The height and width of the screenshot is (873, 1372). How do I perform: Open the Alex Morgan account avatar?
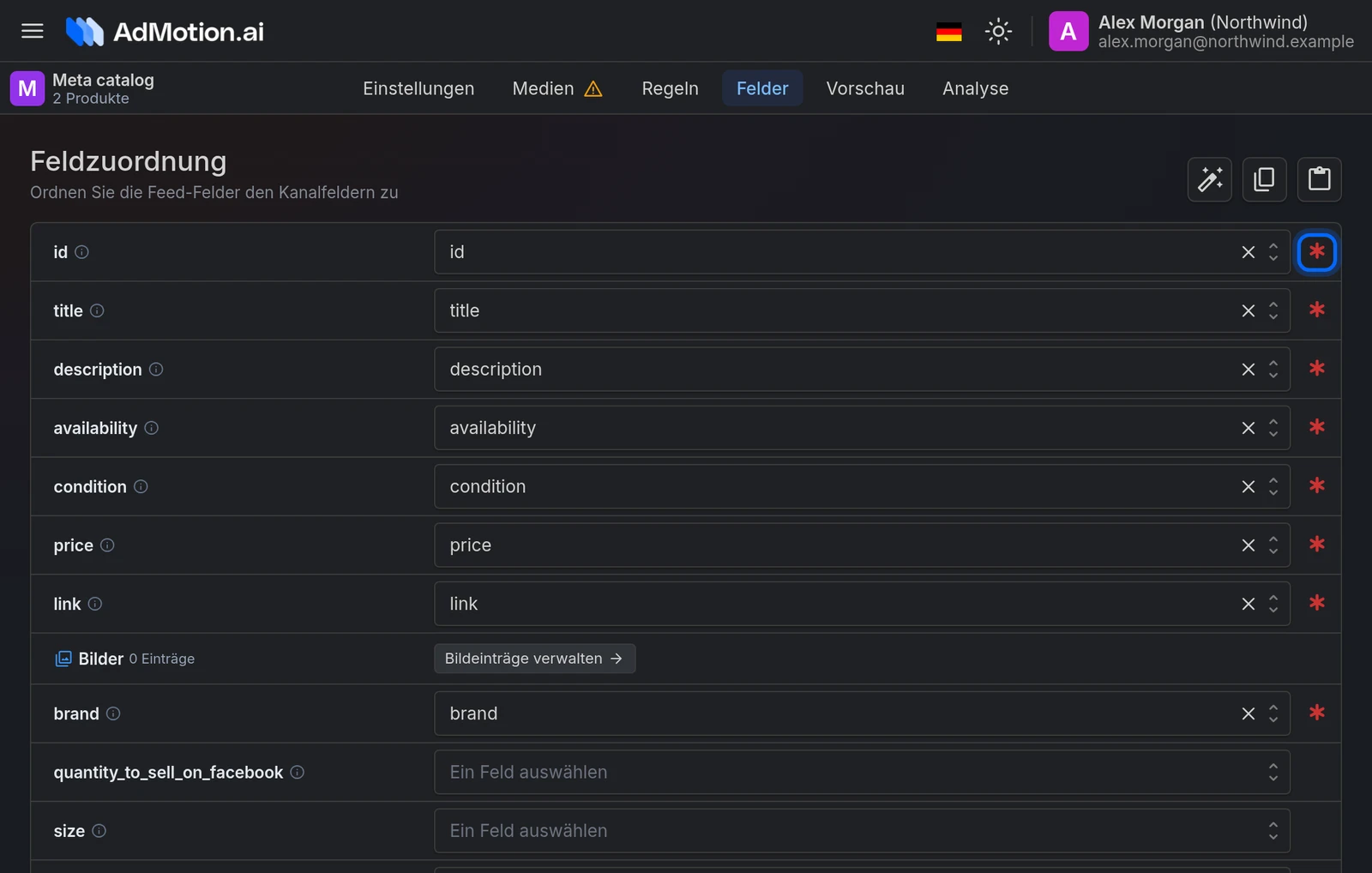tap(1068, 32)
